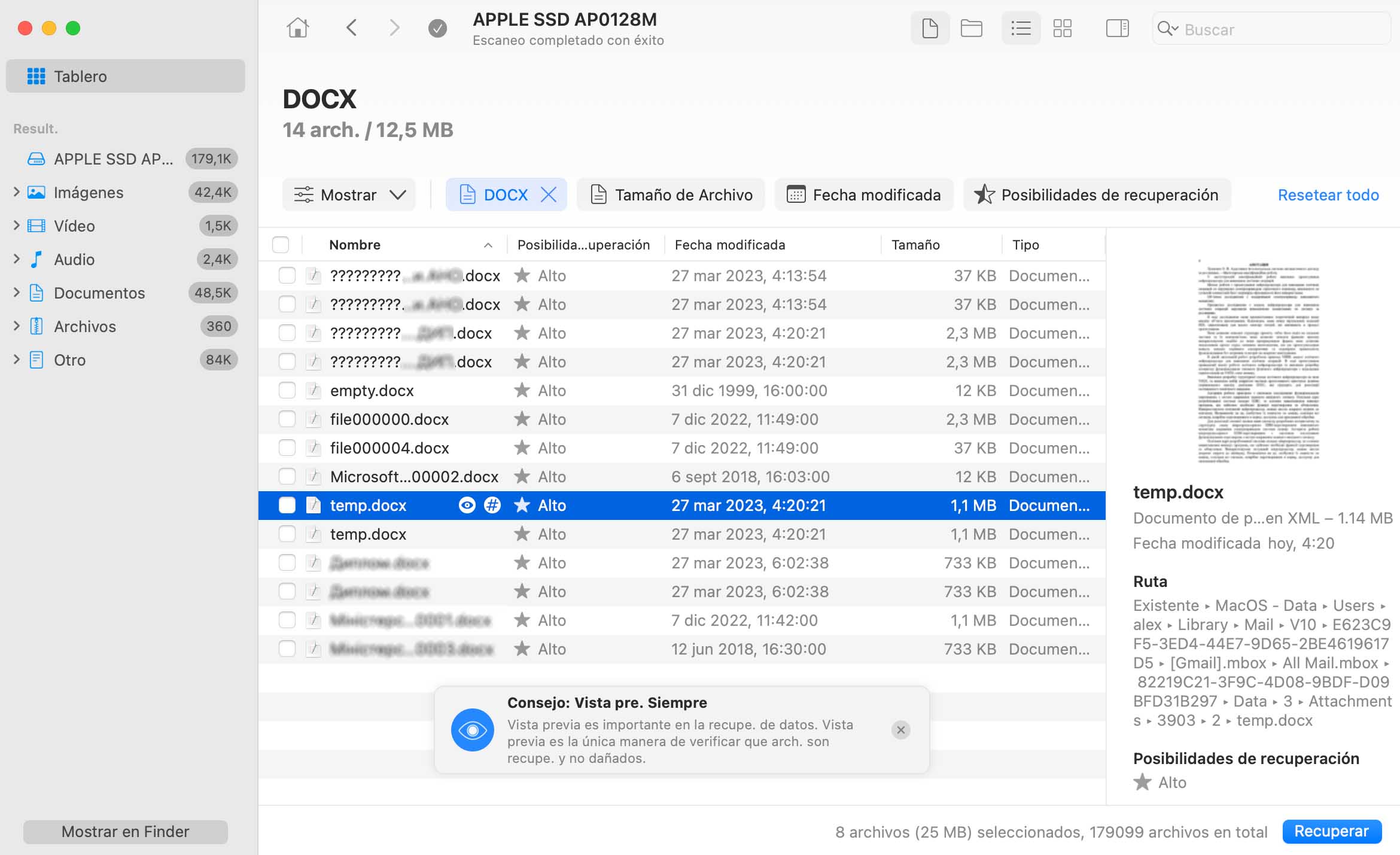The height and width of the screenshot is (855, 1400).
Task: Click the scan-completed checkmark icon
Action: pos(437,28)
